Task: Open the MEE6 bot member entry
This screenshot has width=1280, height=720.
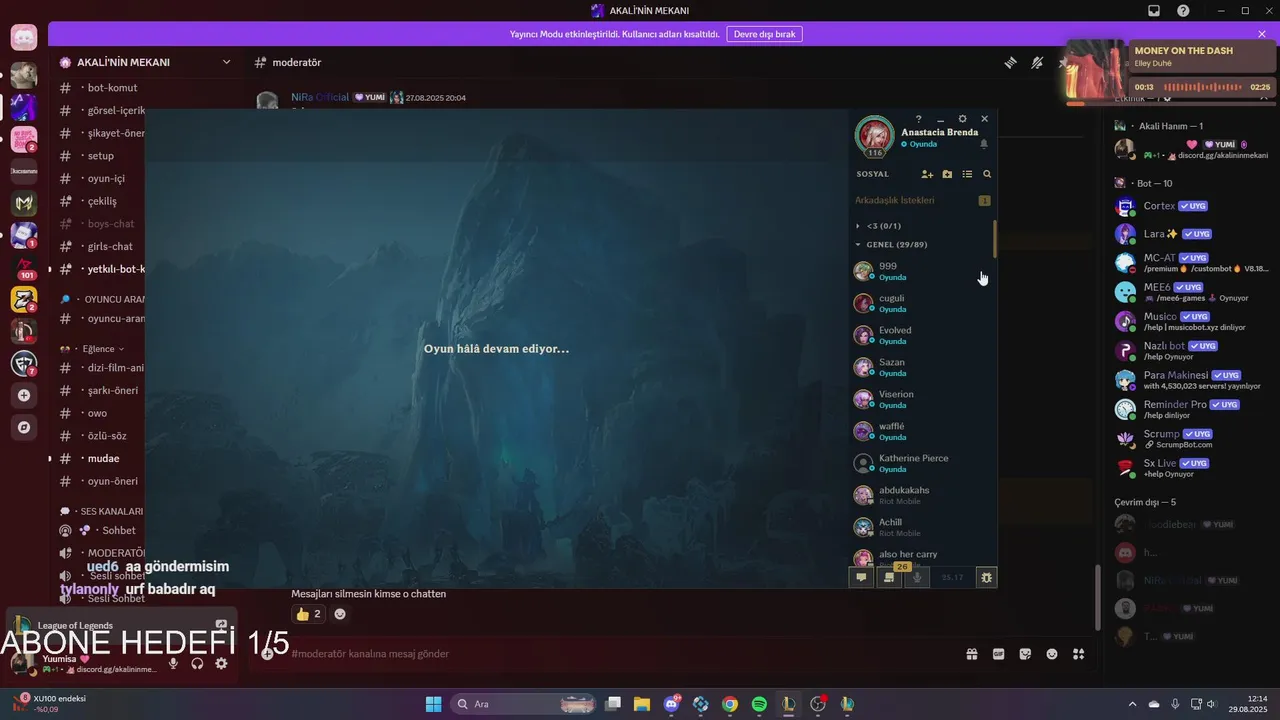Action: [x=1191, y=291]
